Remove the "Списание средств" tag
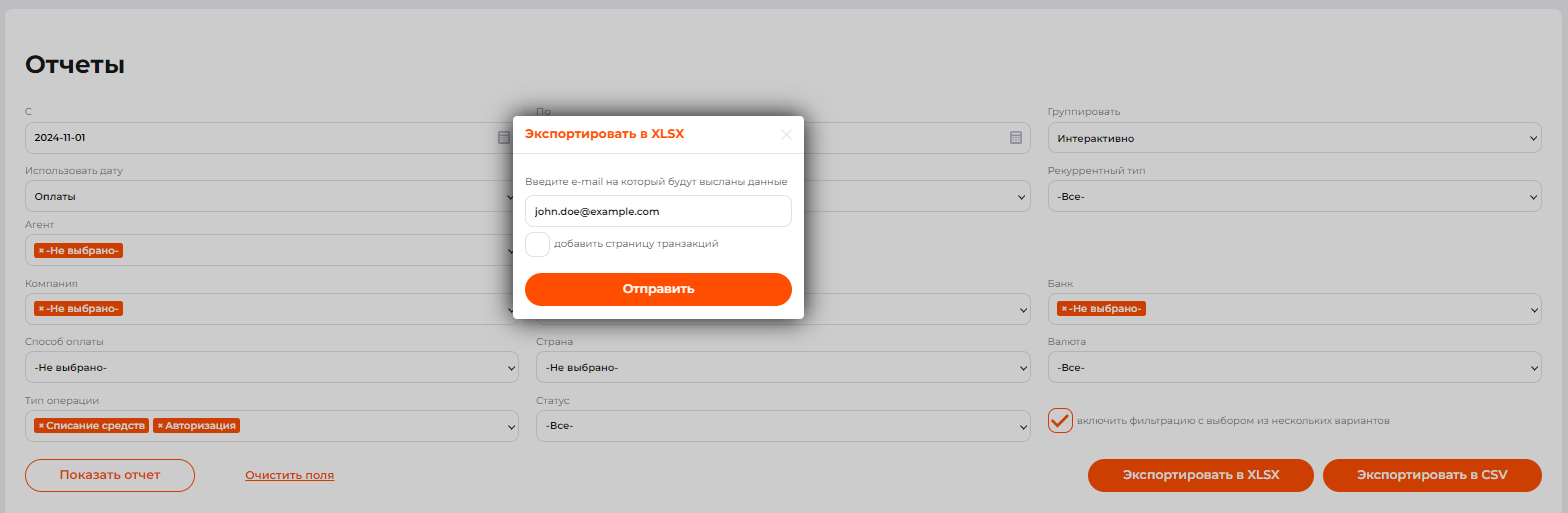 [41, 426]
